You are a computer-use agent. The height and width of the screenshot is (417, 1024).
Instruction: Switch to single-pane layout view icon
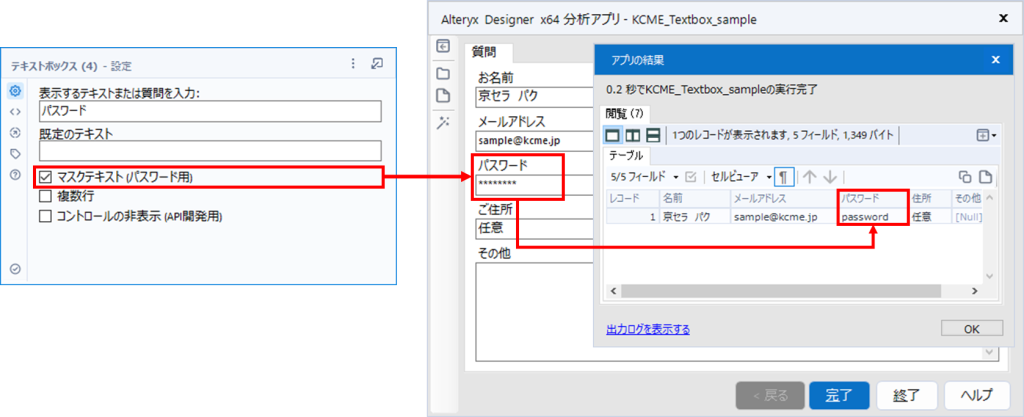[x=613, y=135]
